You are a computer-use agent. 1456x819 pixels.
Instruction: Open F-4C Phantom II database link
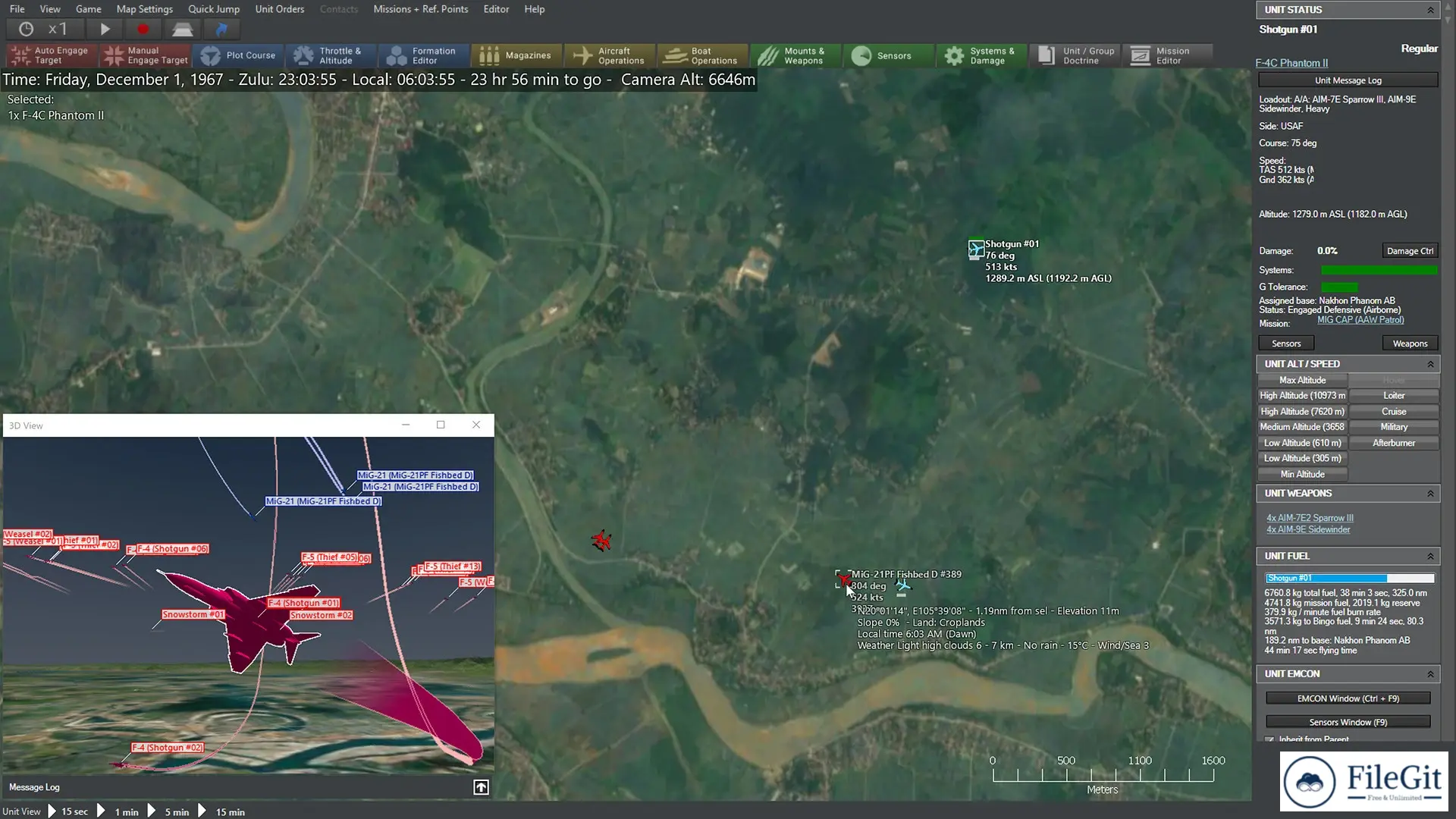1291,63
